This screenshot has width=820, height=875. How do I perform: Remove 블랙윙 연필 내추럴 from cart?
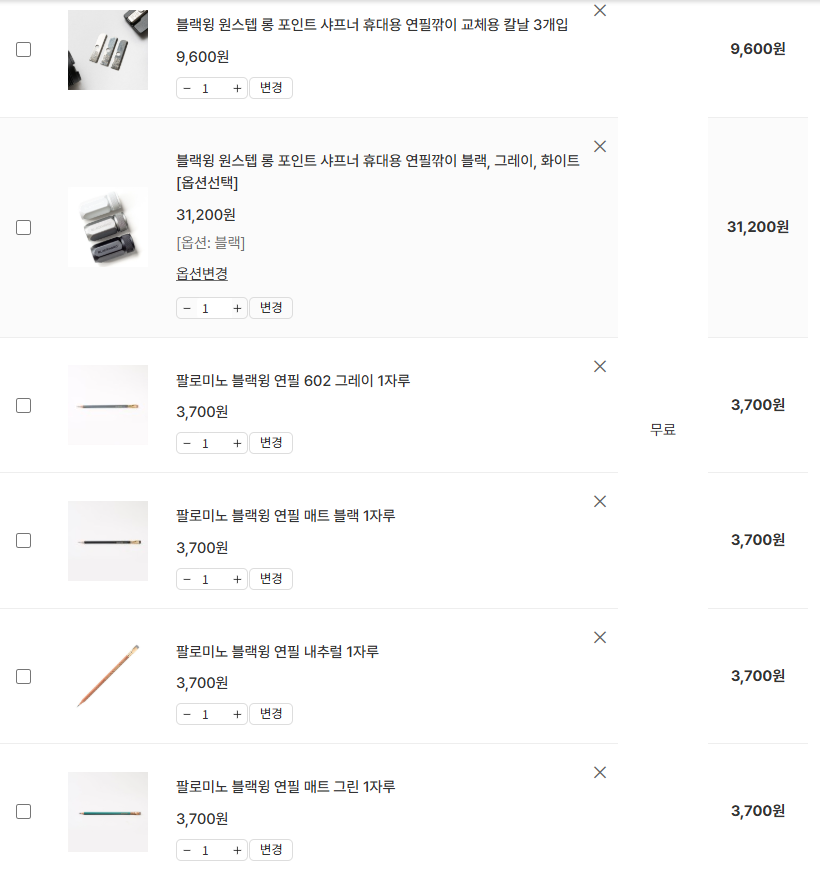pyautogui.click(x=600, y=637)
